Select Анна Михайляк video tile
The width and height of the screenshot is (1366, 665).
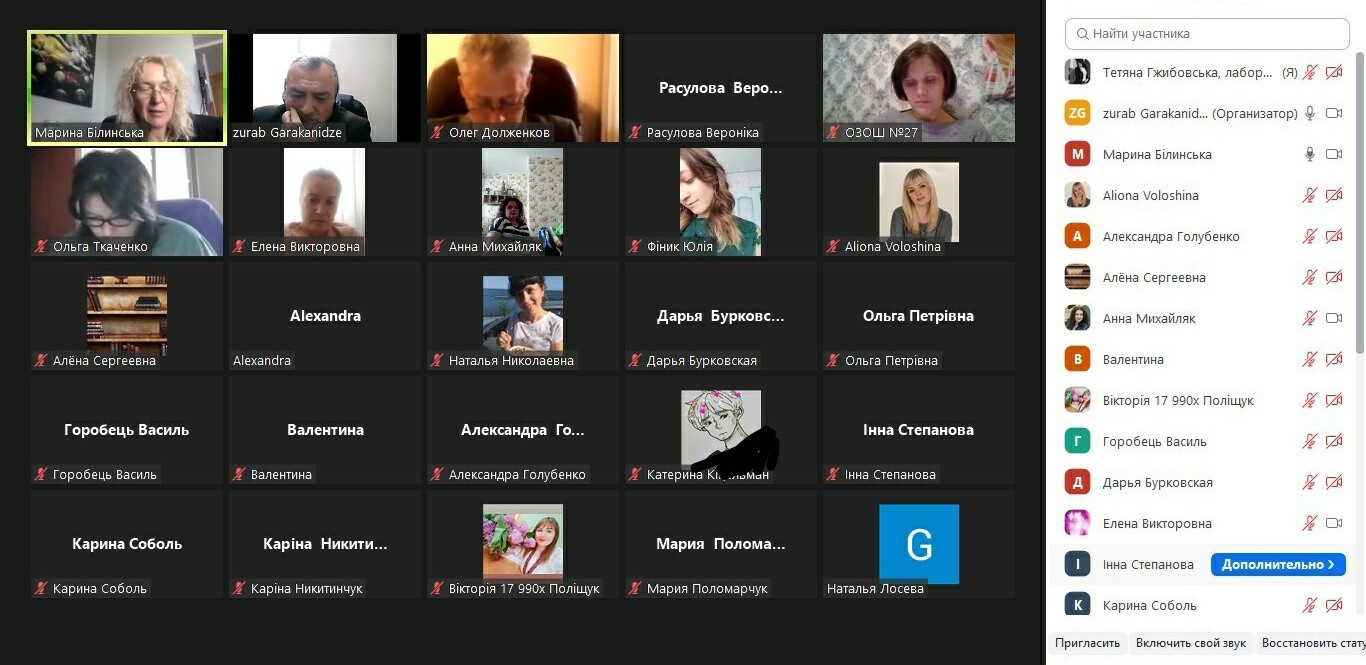coord(523,202)
